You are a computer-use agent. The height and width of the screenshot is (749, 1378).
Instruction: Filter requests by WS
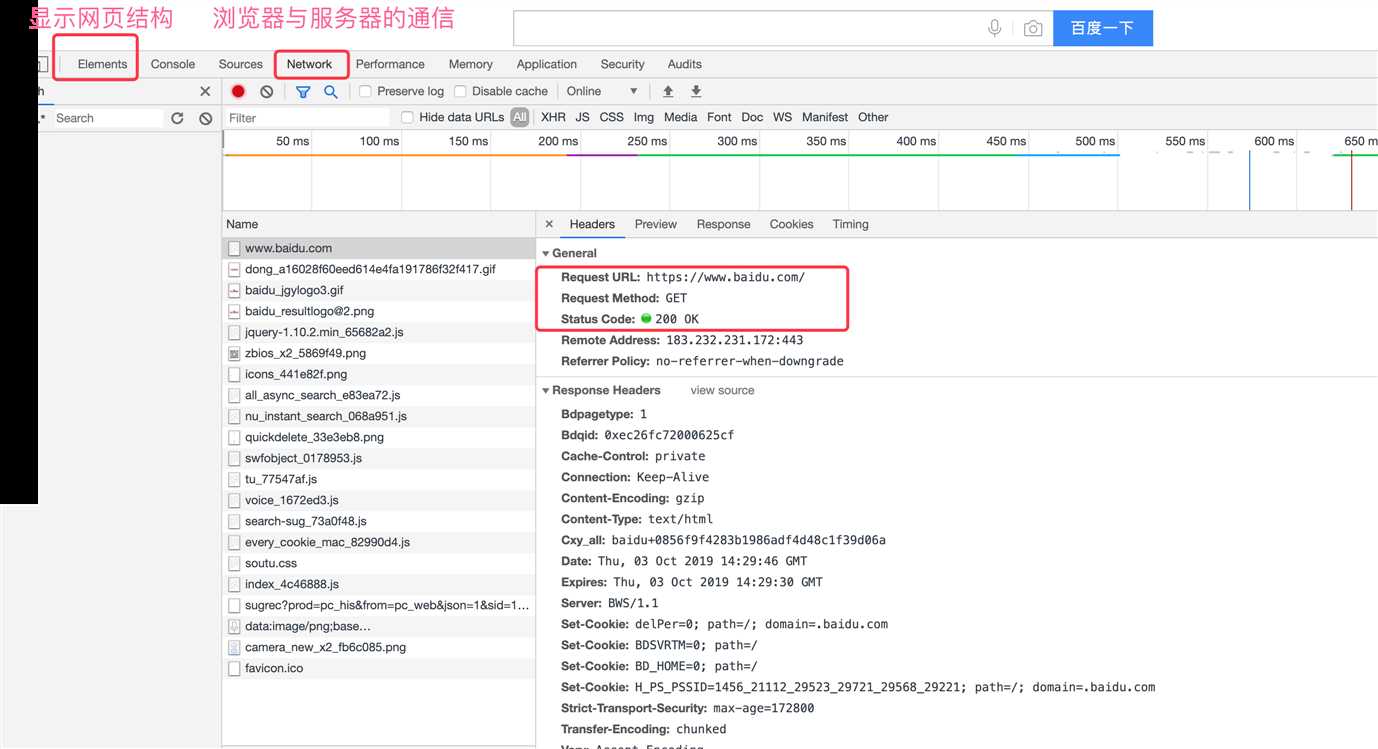(x=782, y=117)
